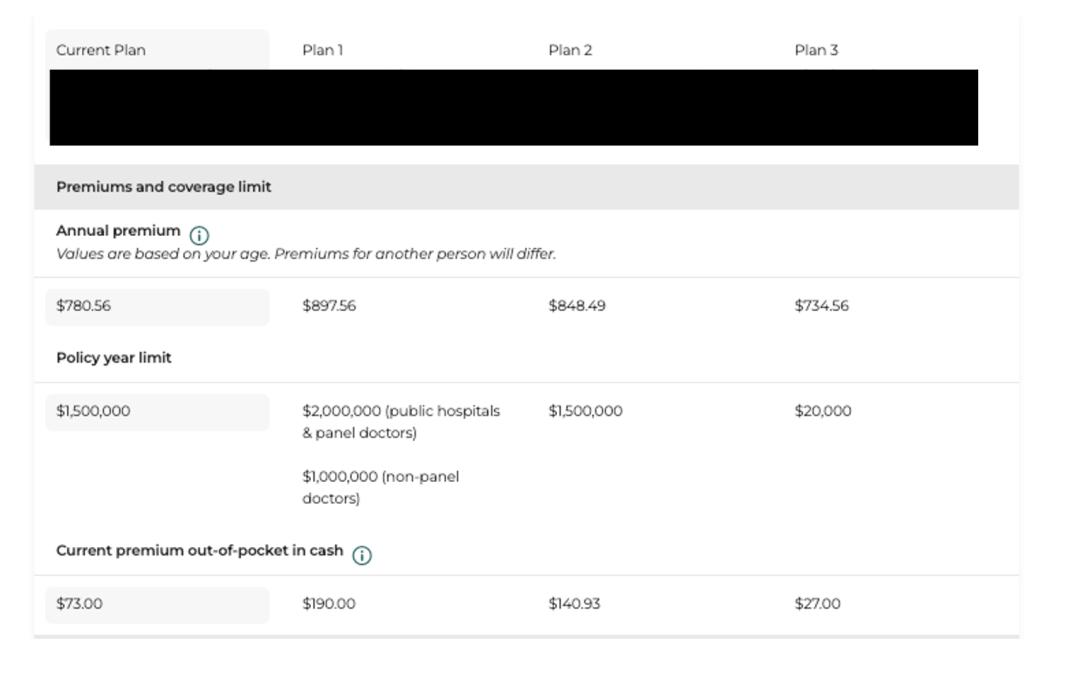Click info icon next to Annual premium
1080x677 pixels.
coord(199,236)
